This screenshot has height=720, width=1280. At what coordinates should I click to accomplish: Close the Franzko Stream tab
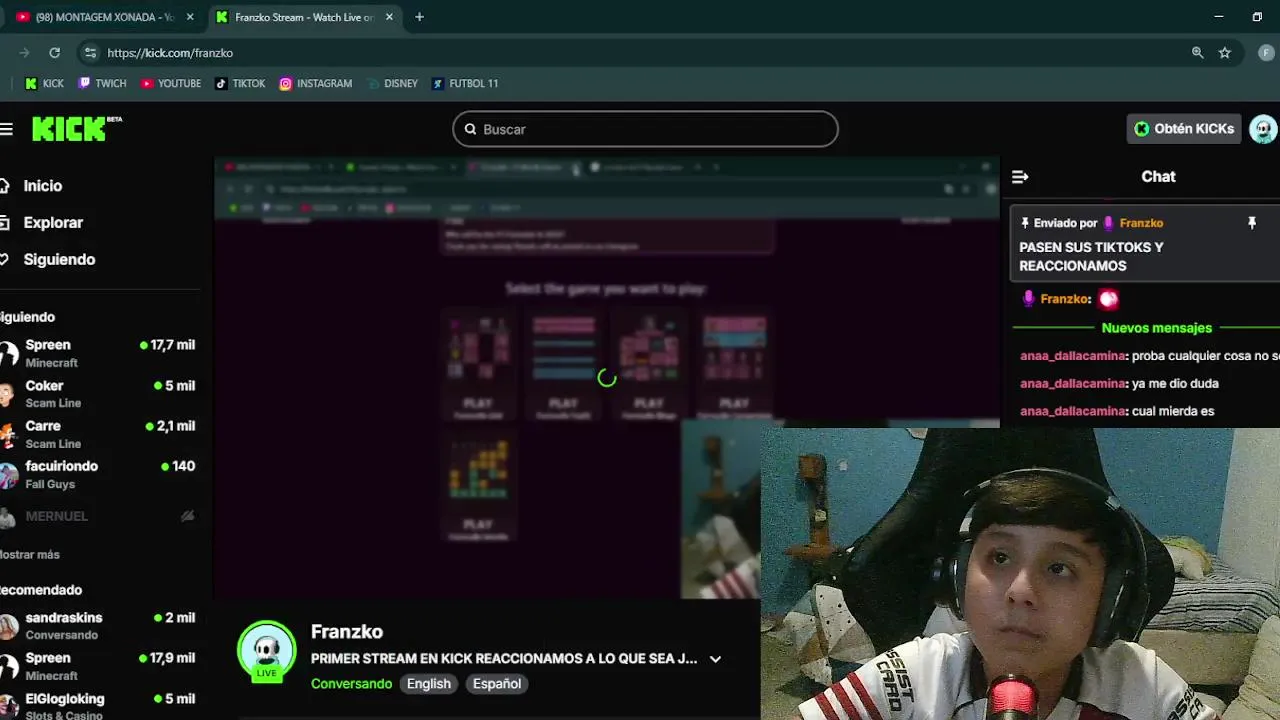(x=389, y=17)
